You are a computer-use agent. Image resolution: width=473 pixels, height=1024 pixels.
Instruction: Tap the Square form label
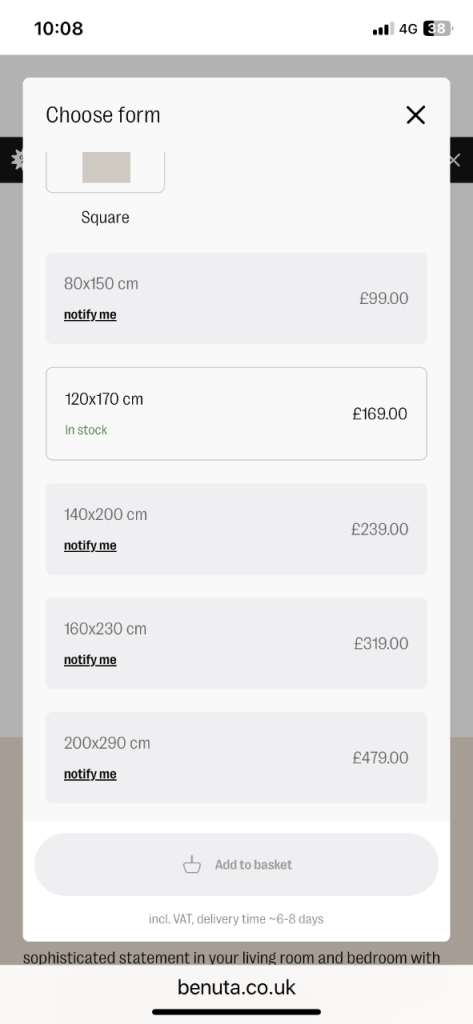[105, 217]
